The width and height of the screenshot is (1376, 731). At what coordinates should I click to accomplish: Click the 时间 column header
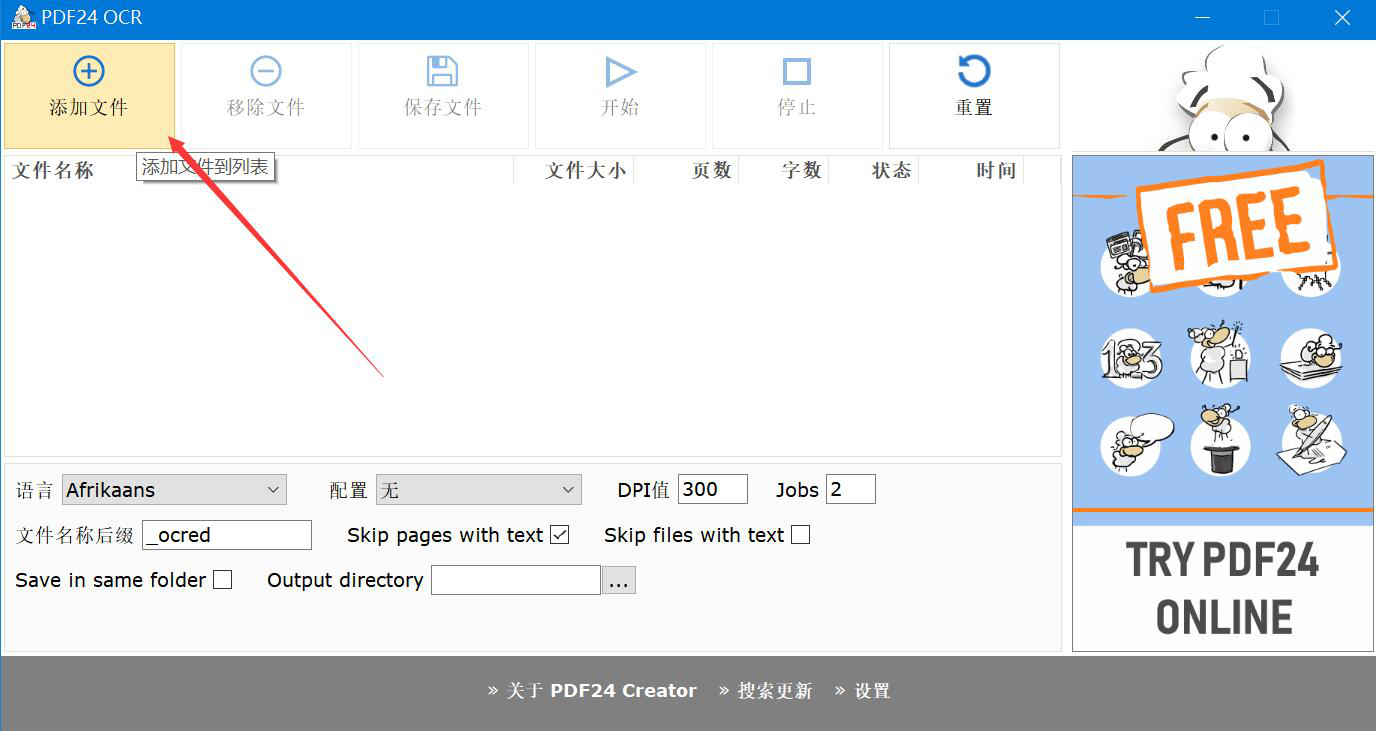point(971,171)
